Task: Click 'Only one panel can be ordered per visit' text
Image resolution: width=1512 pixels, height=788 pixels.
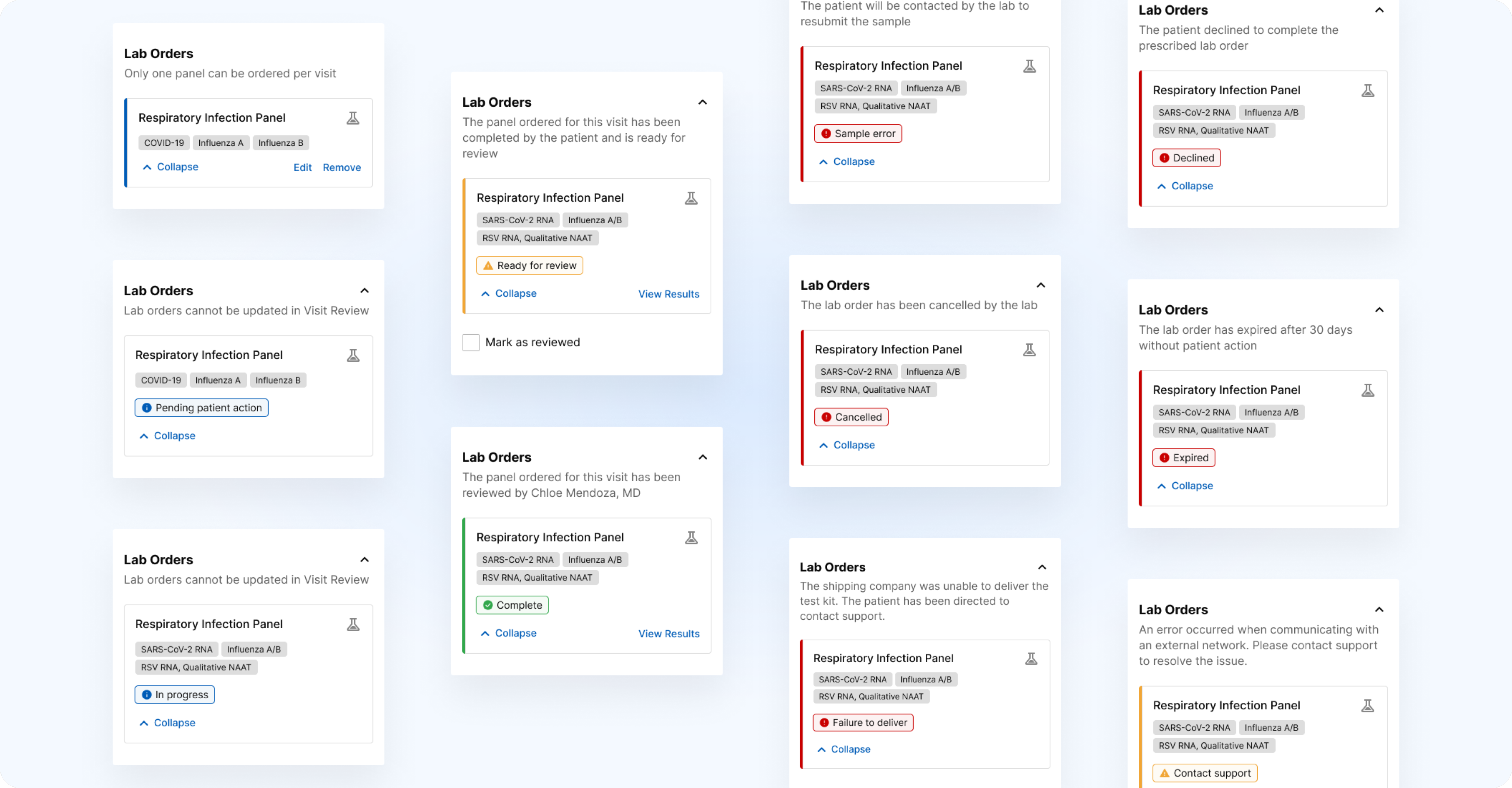Action: [230, 73]
